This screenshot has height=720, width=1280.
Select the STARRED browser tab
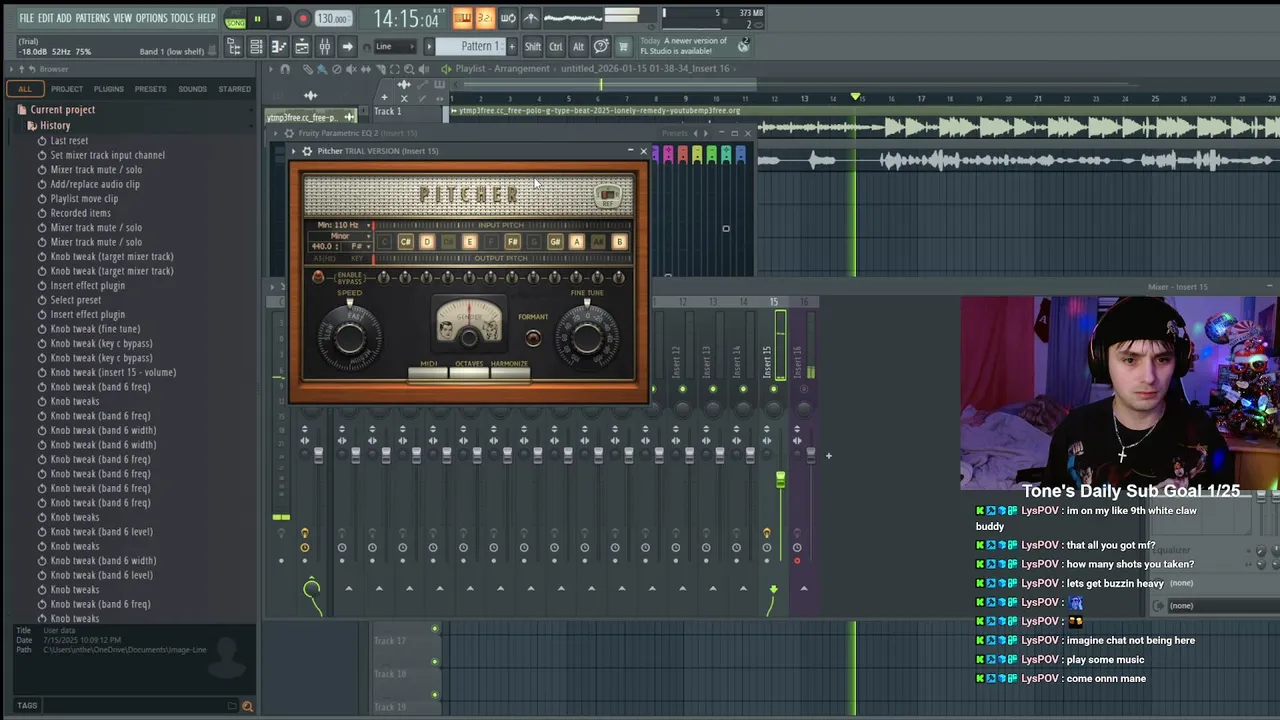[235, 89]
